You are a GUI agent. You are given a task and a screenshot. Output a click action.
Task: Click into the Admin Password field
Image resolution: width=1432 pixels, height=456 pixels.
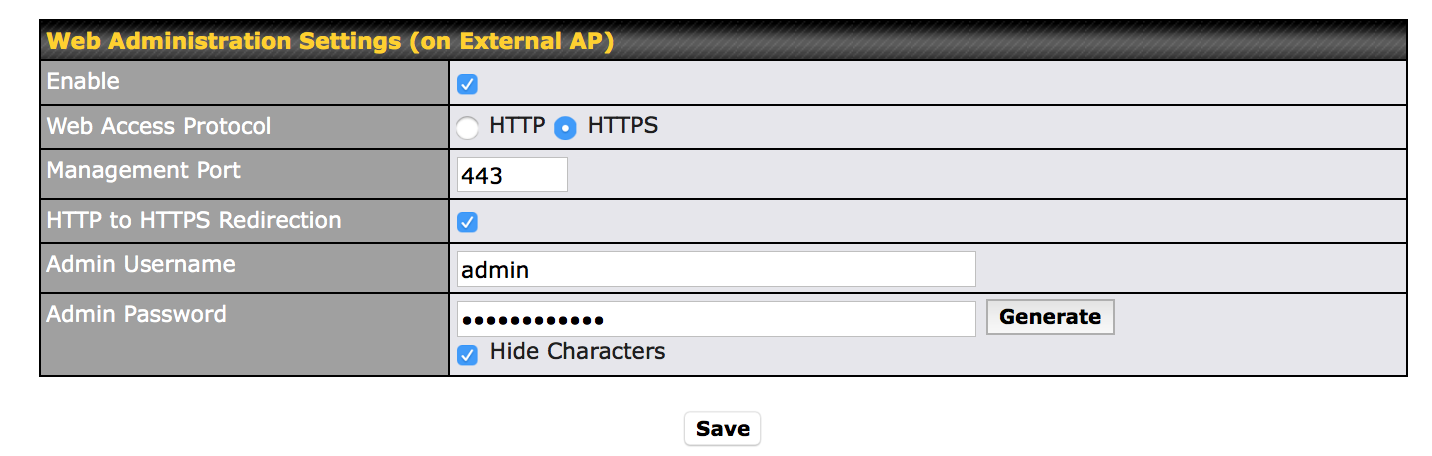point(715,319)
